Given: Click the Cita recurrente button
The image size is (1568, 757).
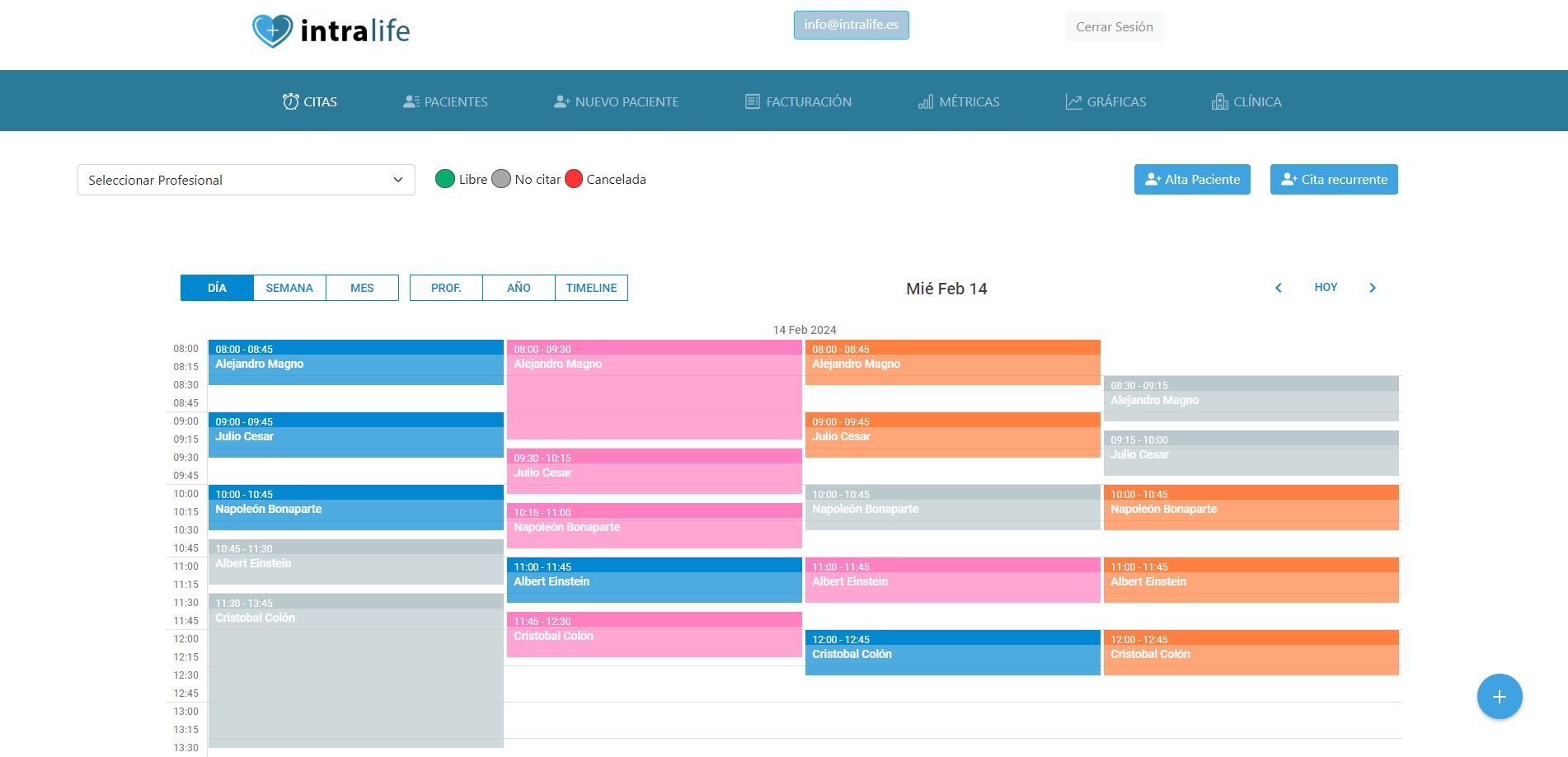Looking at the screenshot, I should (x=1334, y=180).
